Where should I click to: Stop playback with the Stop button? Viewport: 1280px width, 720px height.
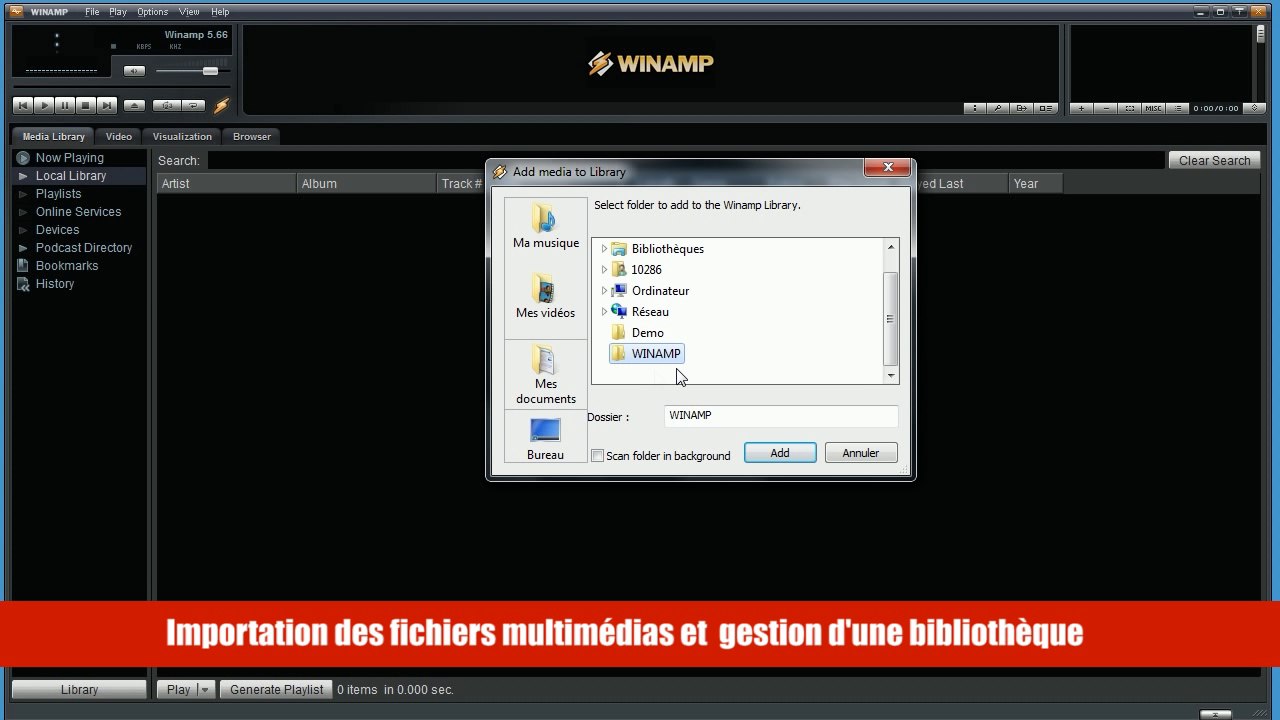[86, 105]
